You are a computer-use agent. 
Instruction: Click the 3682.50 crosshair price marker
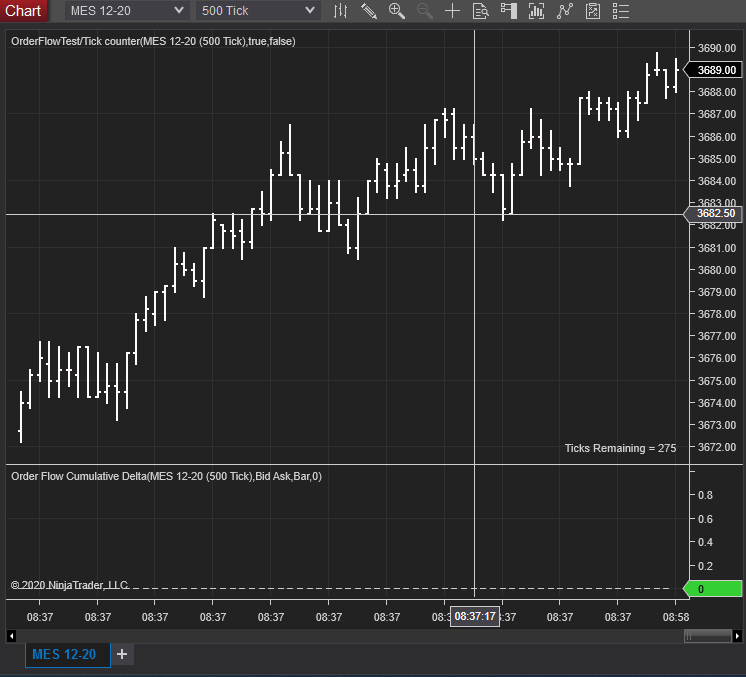713,214
